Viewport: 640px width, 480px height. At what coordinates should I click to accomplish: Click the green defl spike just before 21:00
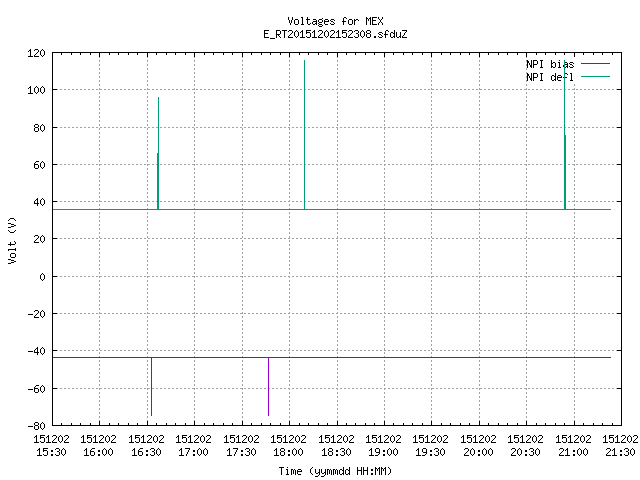(565, 135)
